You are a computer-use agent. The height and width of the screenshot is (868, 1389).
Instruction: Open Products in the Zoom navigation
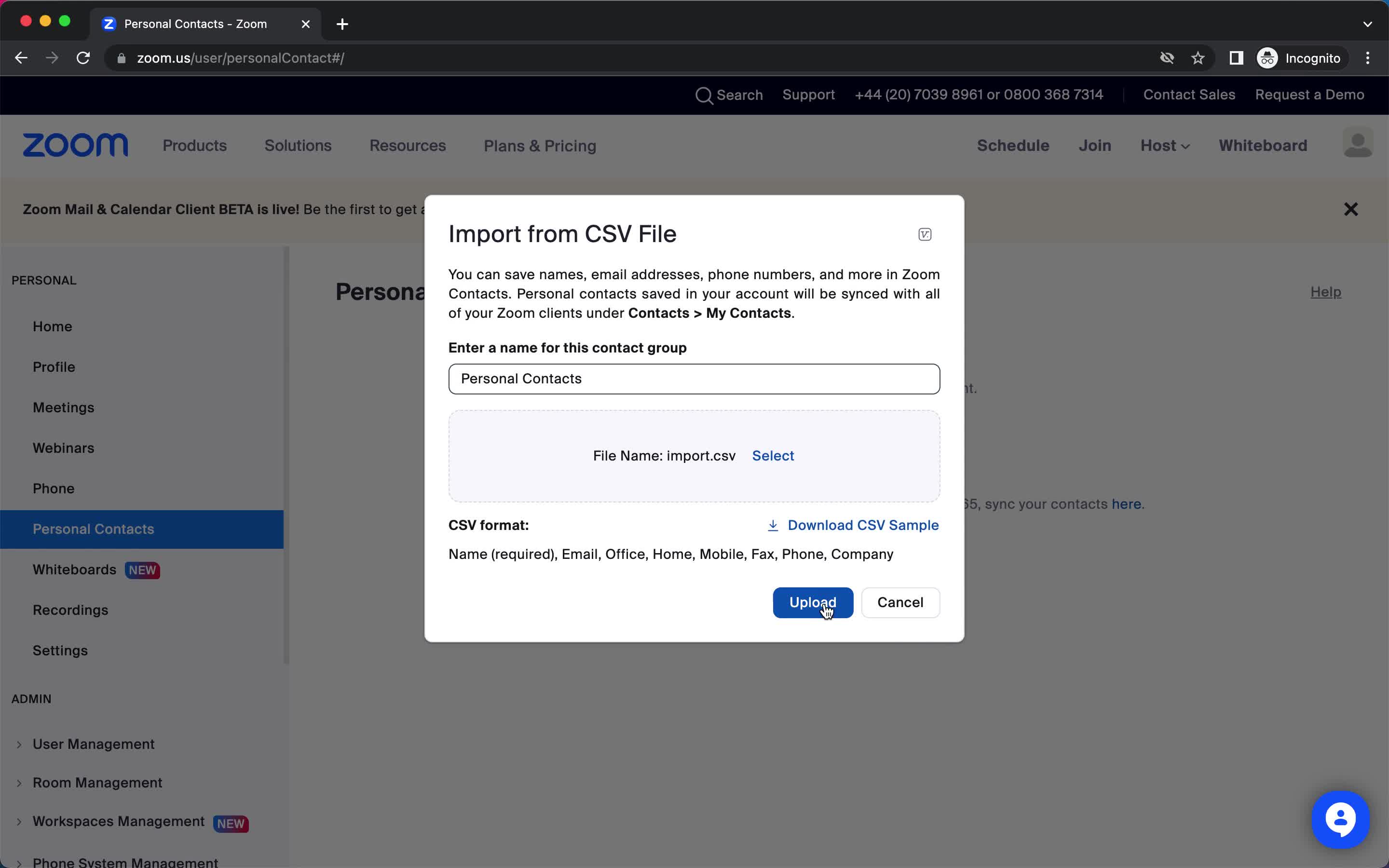coord(194,146)
